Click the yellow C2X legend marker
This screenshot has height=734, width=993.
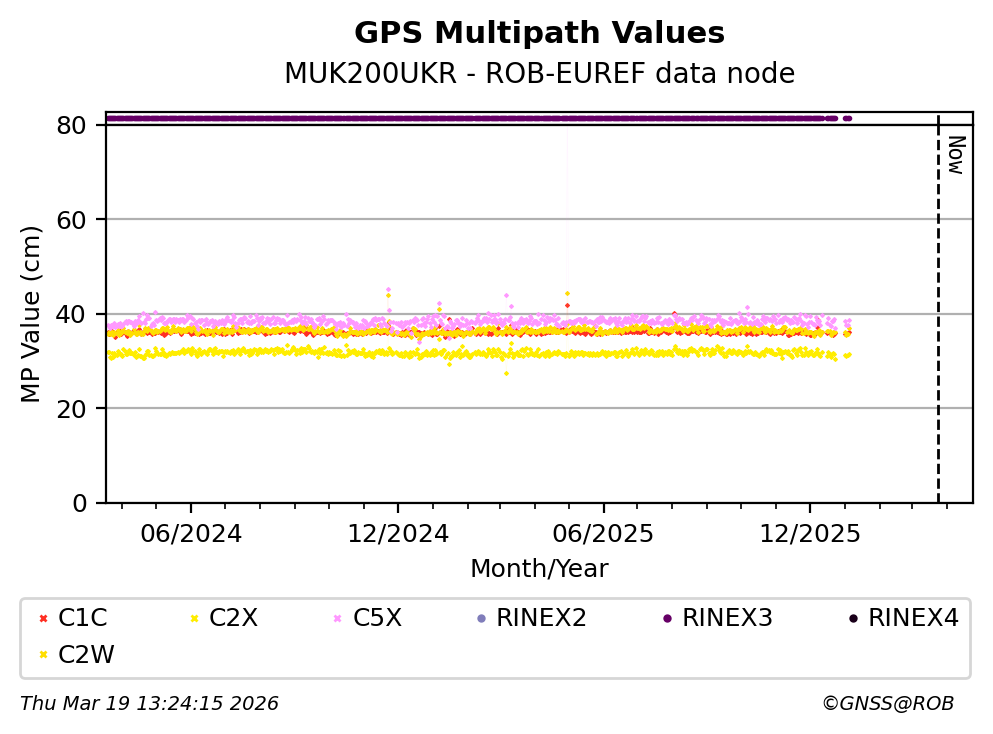click(193, 618)
